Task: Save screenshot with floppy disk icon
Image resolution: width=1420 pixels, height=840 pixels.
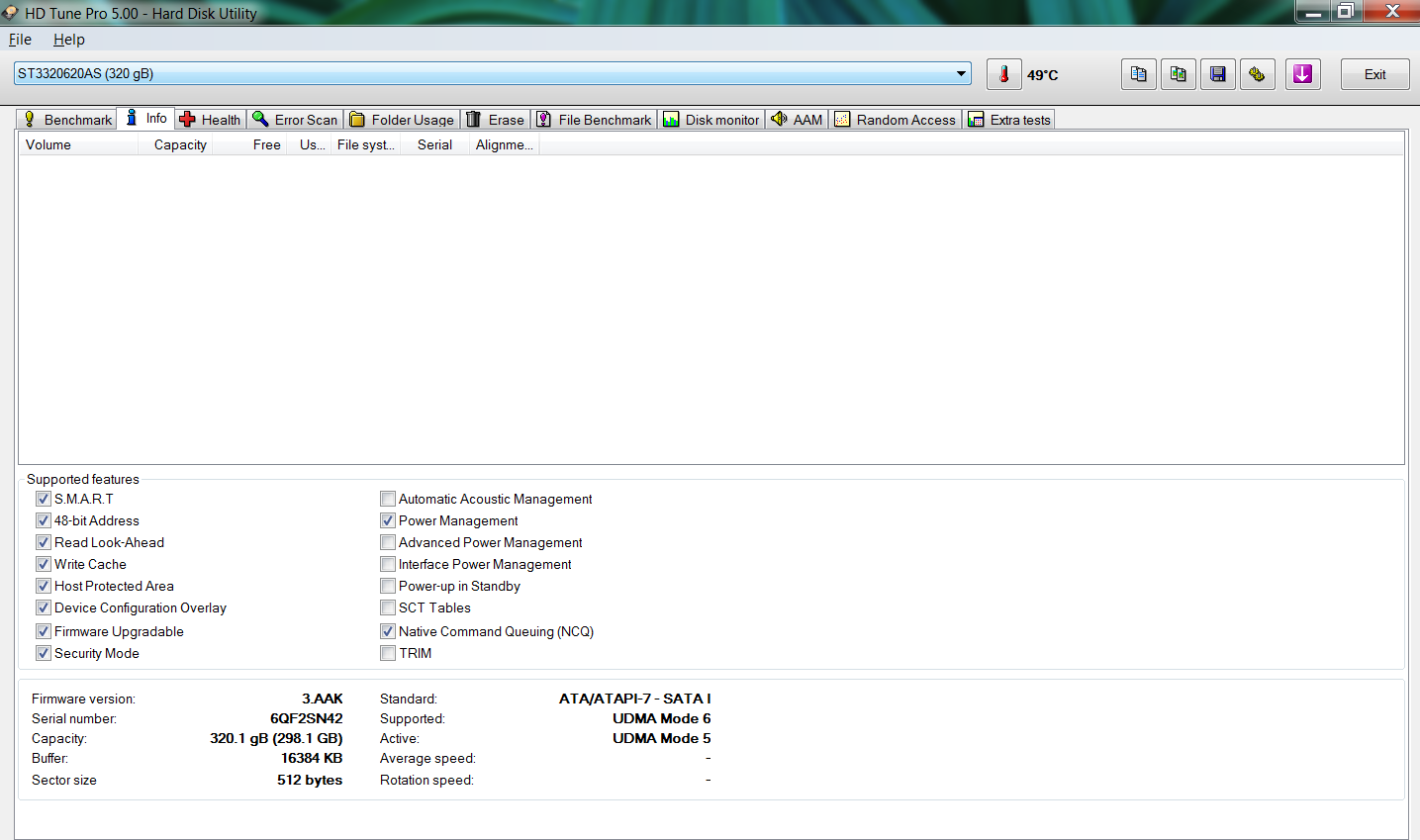Action: 1217,74
